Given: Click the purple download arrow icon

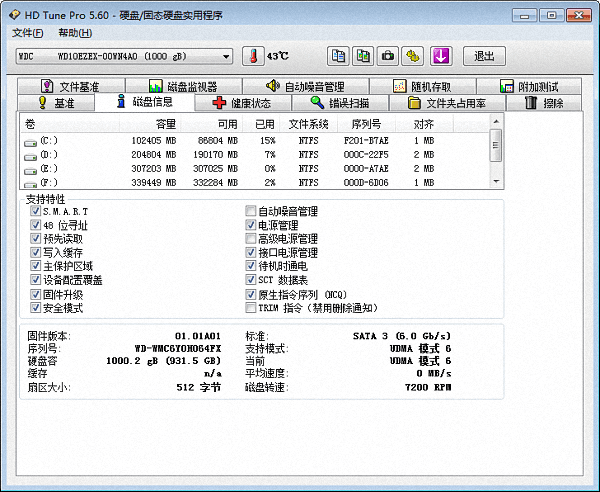Looking at the screenshot, I should click(442, 56).
